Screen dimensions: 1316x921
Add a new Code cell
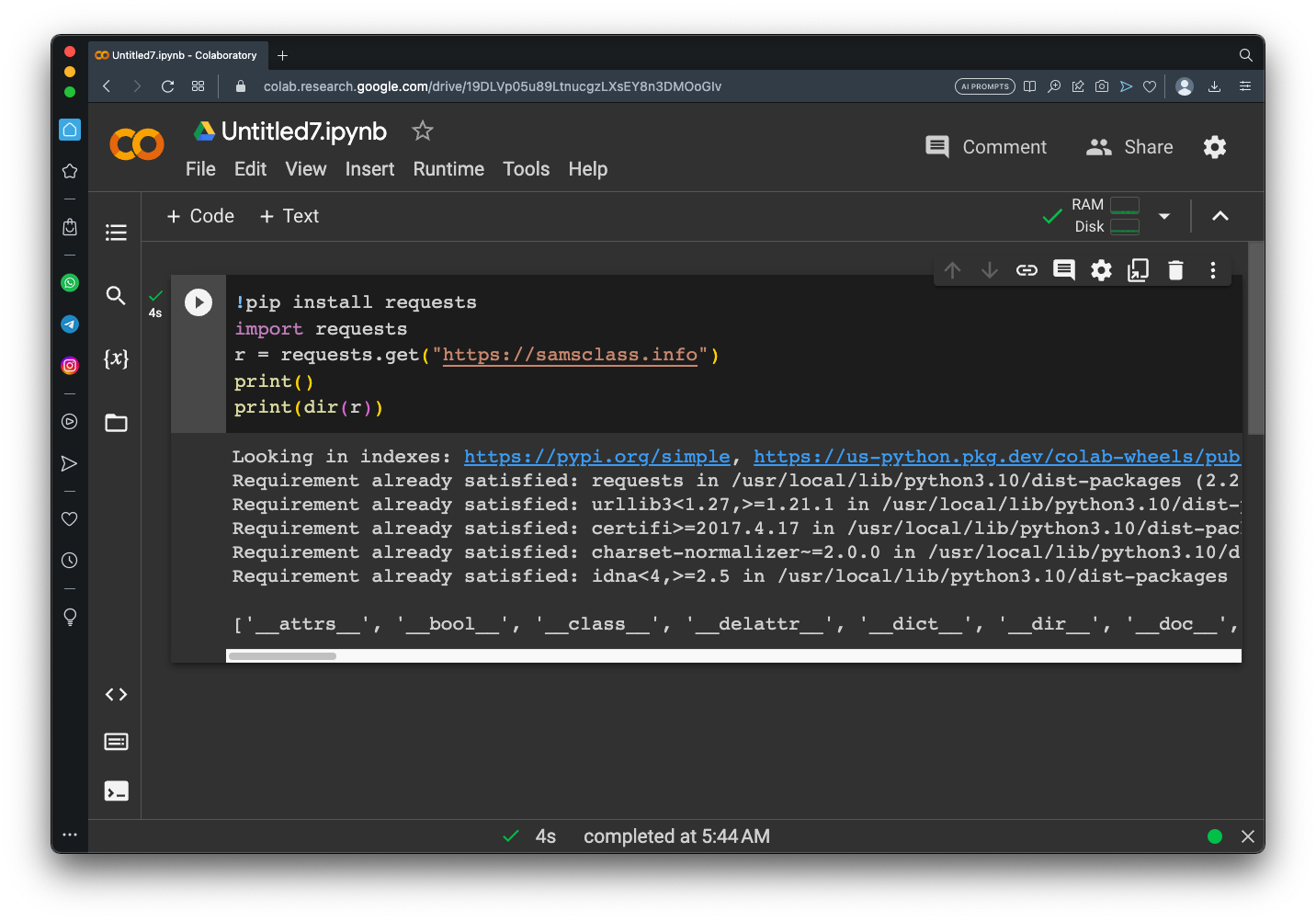point(200,216)
